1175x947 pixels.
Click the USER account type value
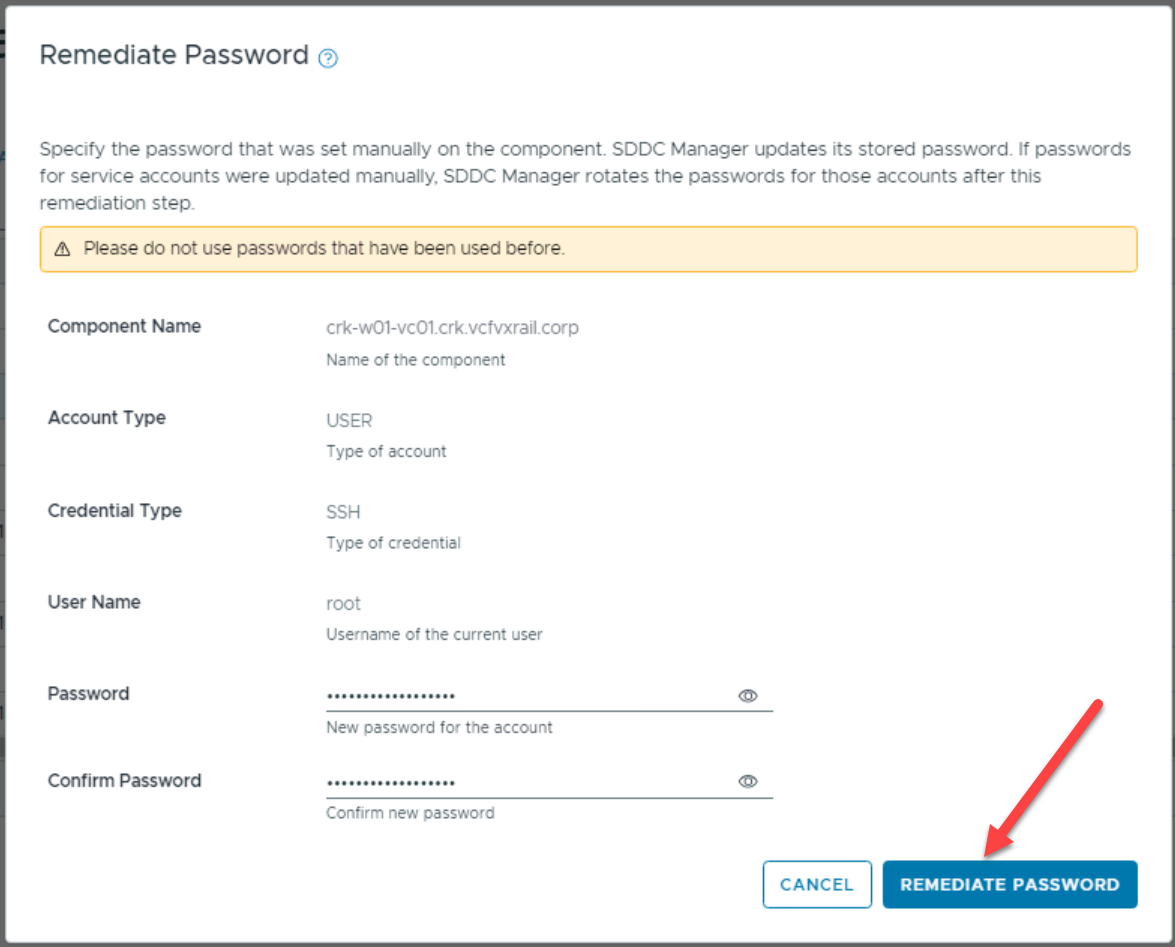[x=349, y=420]
